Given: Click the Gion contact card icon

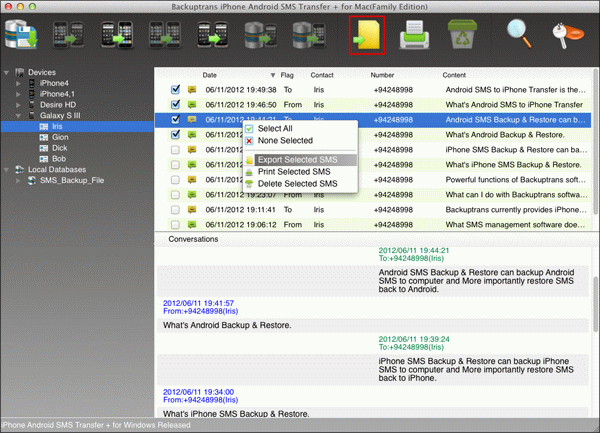Looking at the screenshot, I should pos(44,137).
